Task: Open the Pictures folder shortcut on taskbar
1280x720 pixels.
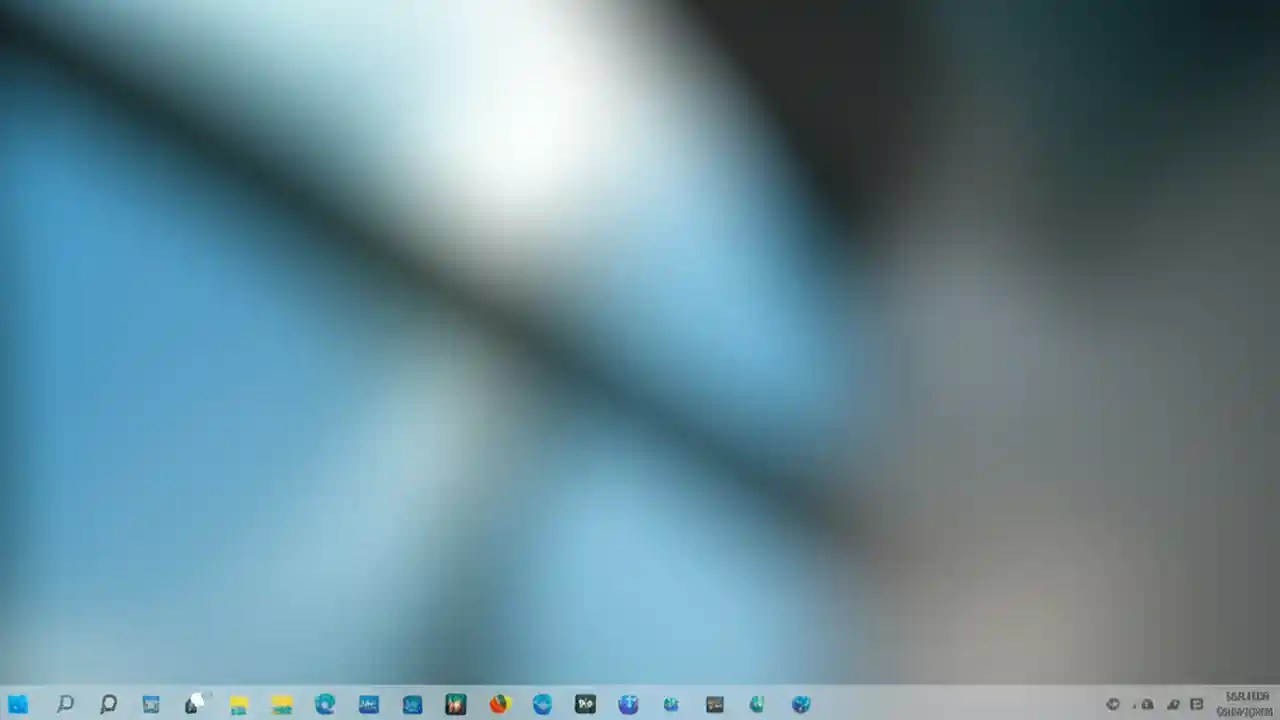Action: (x=282, y=704)
